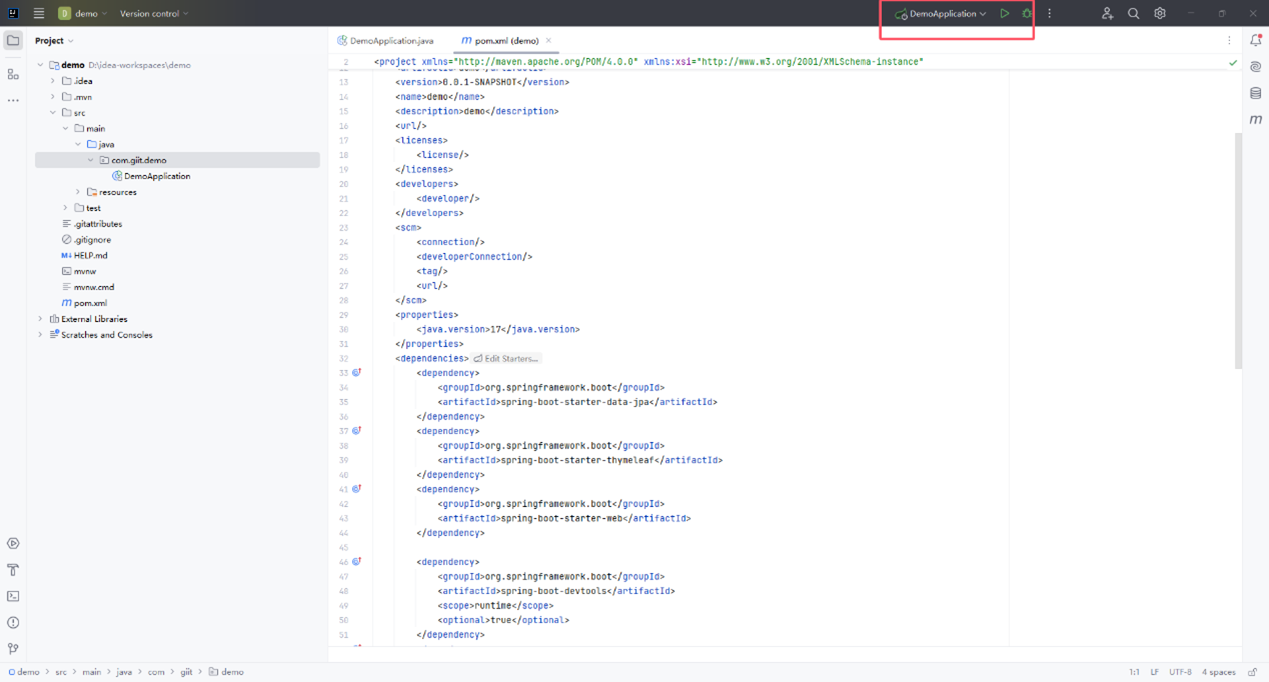Click '4 spaces' indent setting

[1219, 672]
